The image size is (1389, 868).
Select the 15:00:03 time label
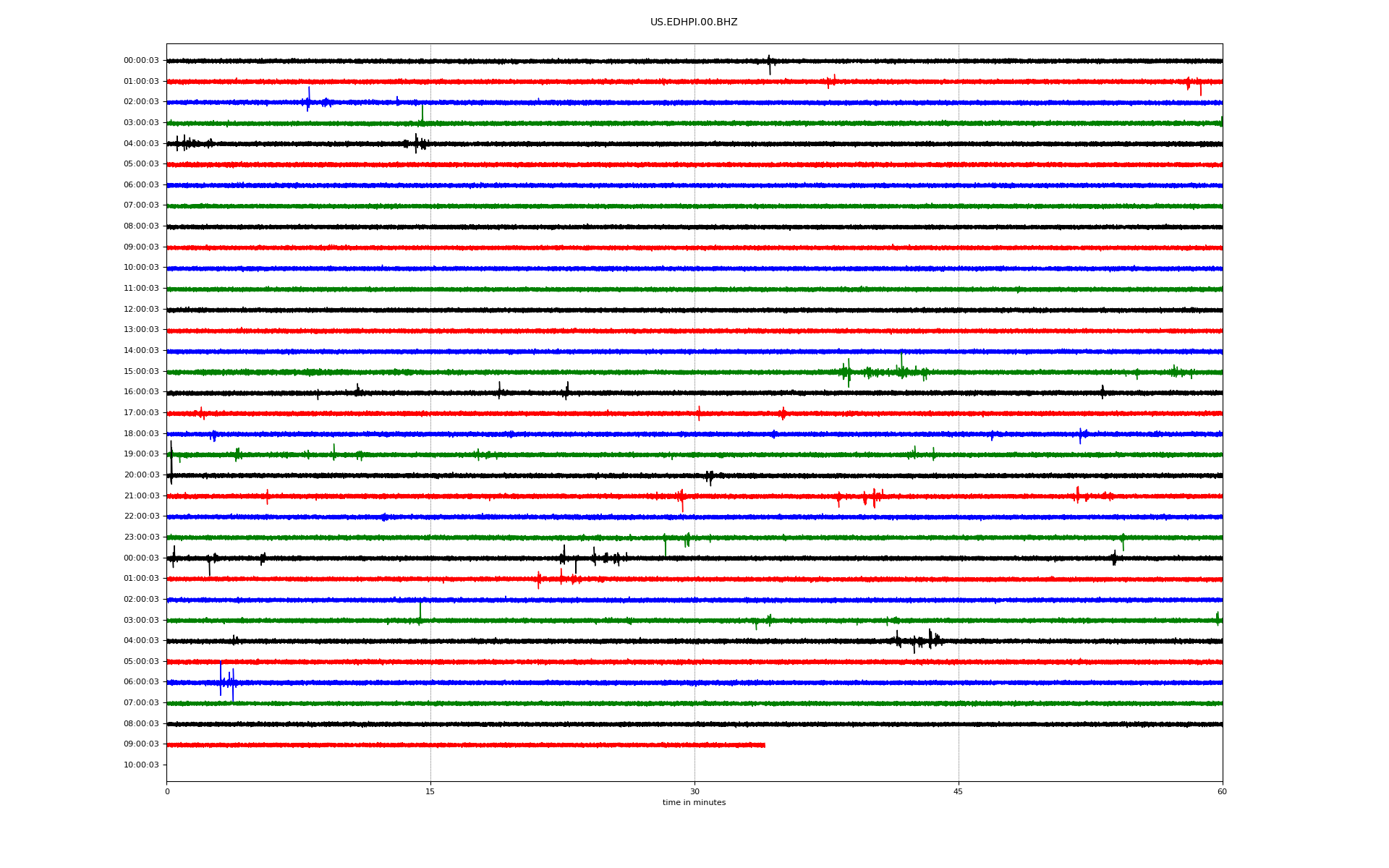coord(141,372)
